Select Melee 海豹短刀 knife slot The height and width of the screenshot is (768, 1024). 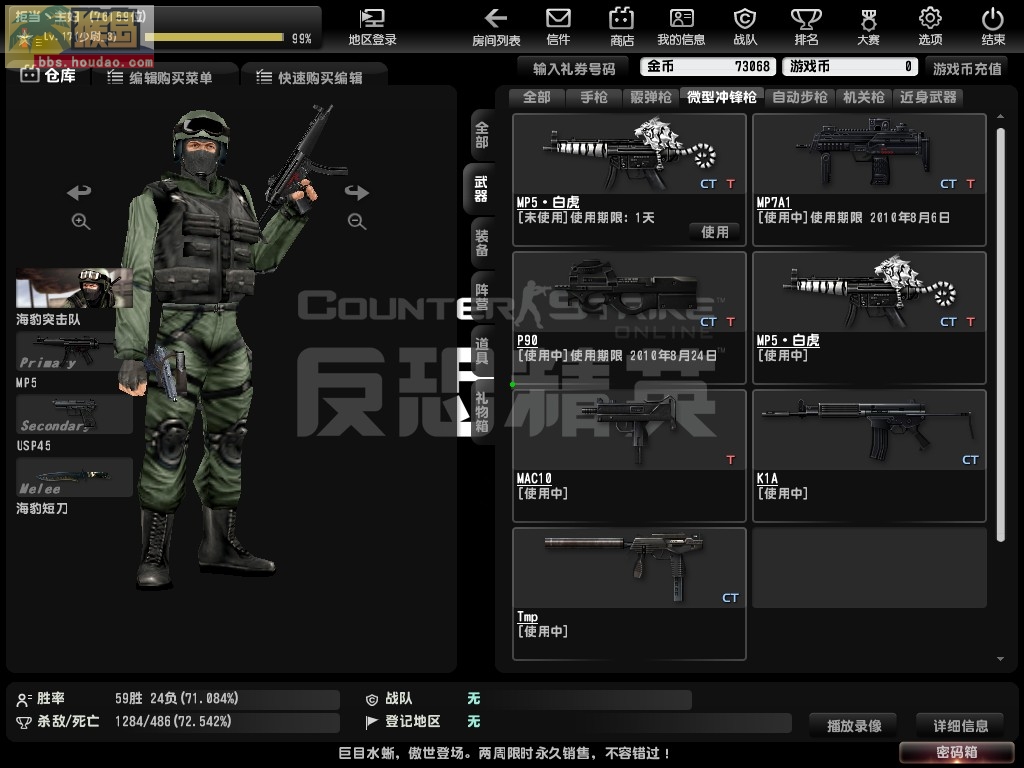[74, 477]
